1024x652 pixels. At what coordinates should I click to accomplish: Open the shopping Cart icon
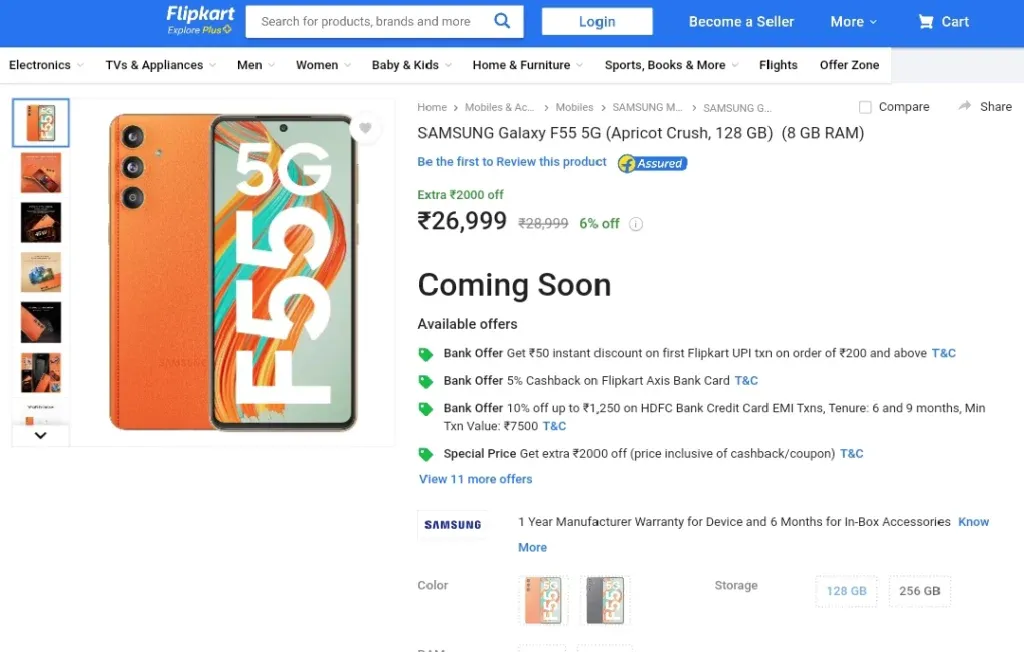(x=925, y=22)
